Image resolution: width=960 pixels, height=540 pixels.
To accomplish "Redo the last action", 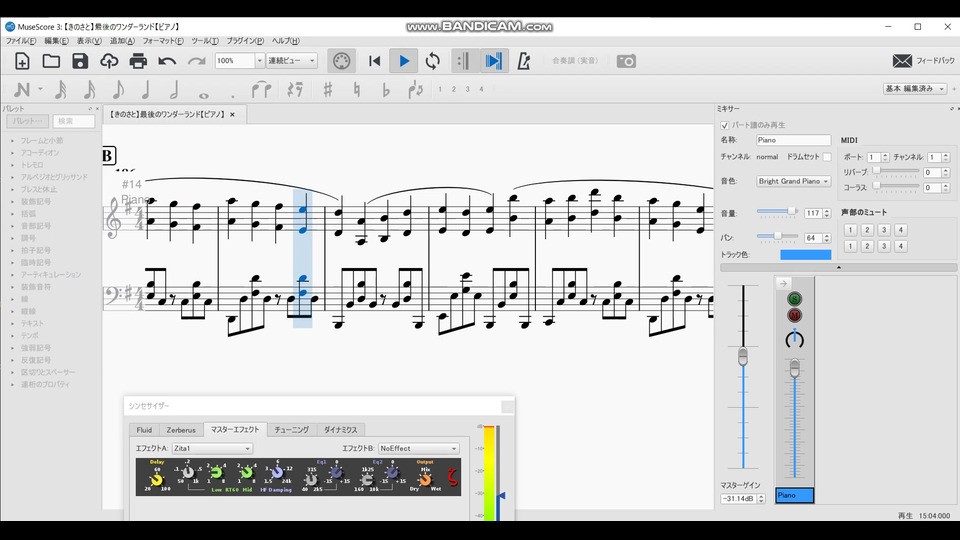I will click(197, 61).
